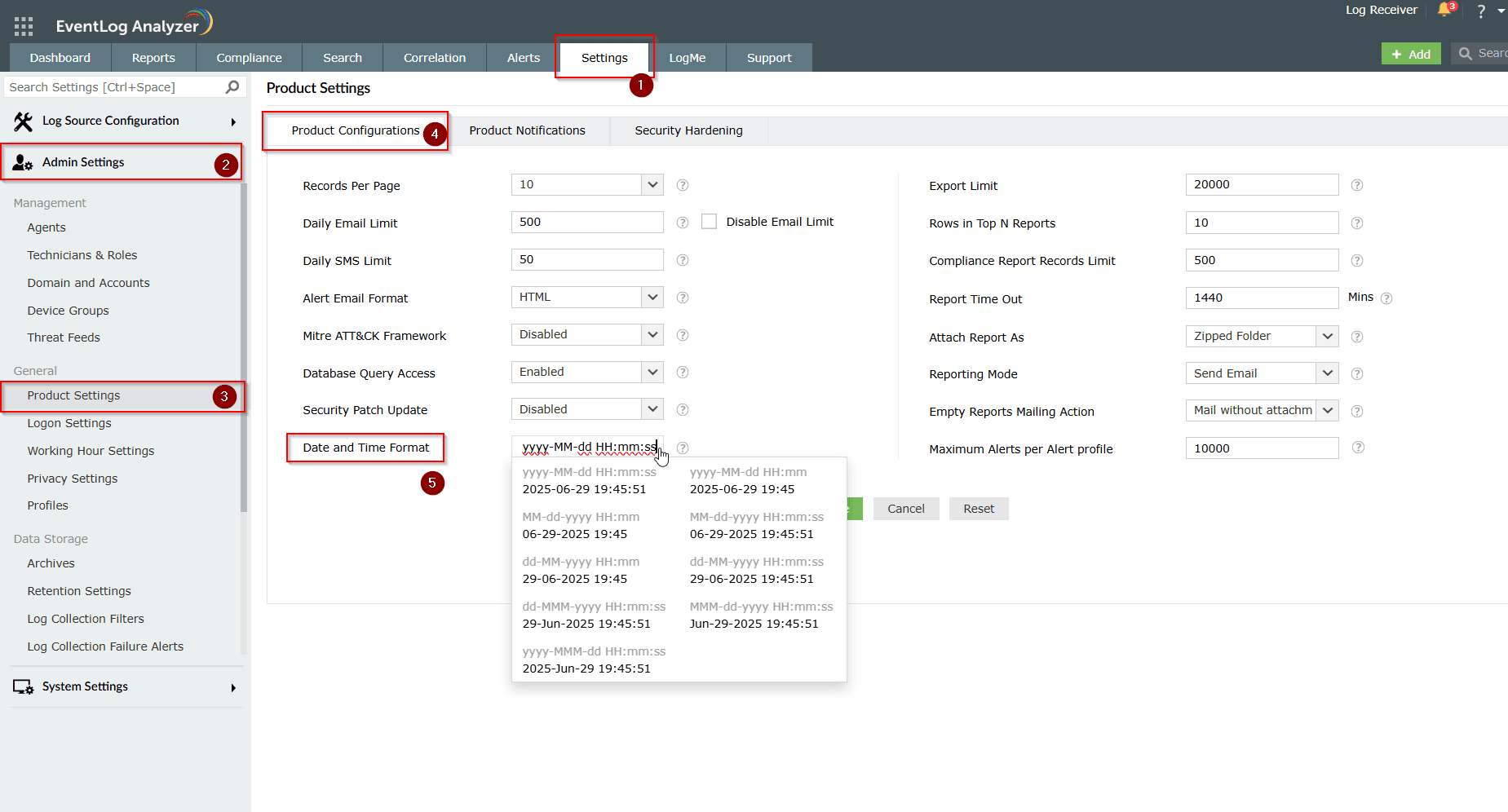The width and height of the screenshot is (1508, 812).
Task: Open the Security Hardening tab
Action: (x=689, y=130)
